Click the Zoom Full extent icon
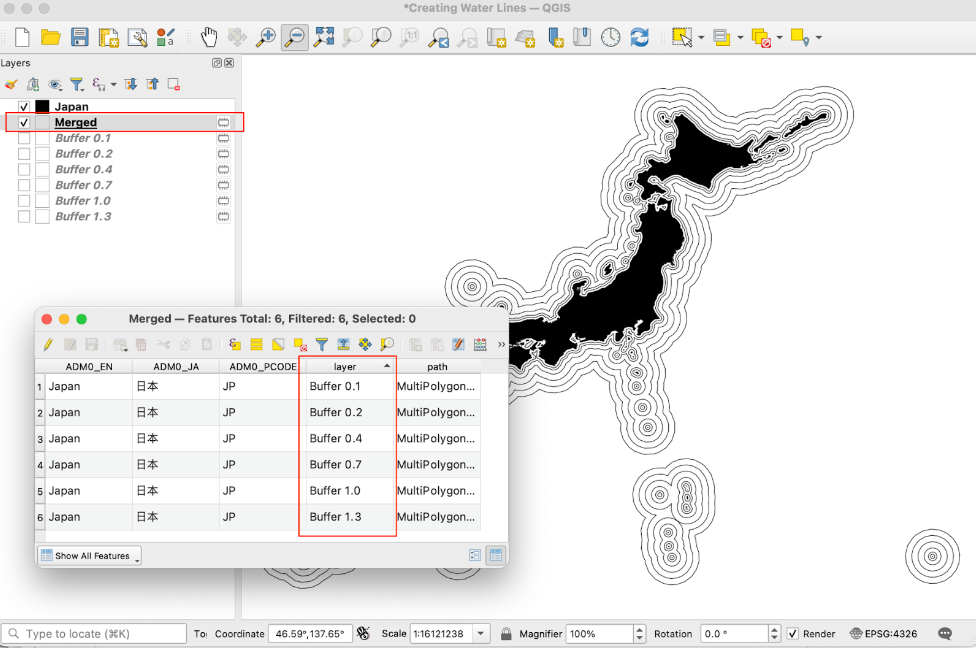Image resolution: width=976 pixels, height=648 pixels. click(x=323, y=38)
